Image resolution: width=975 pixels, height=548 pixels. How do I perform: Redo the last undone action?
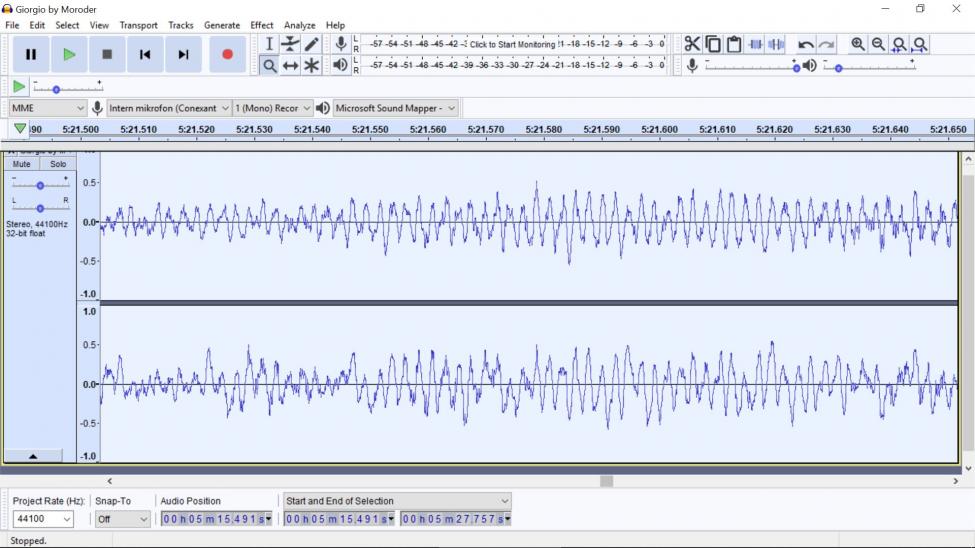click(x=826, y=44)
